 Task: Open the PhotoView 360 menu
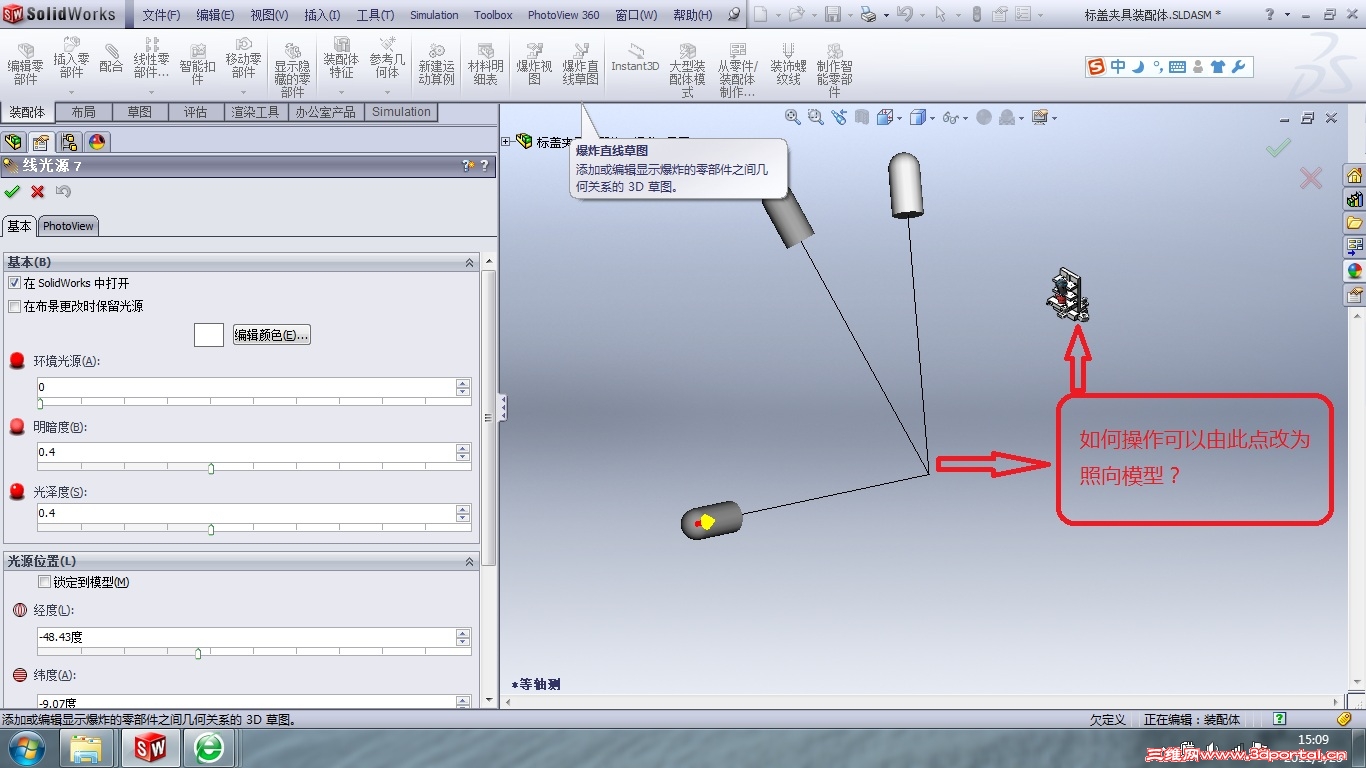tap(563, 15)
